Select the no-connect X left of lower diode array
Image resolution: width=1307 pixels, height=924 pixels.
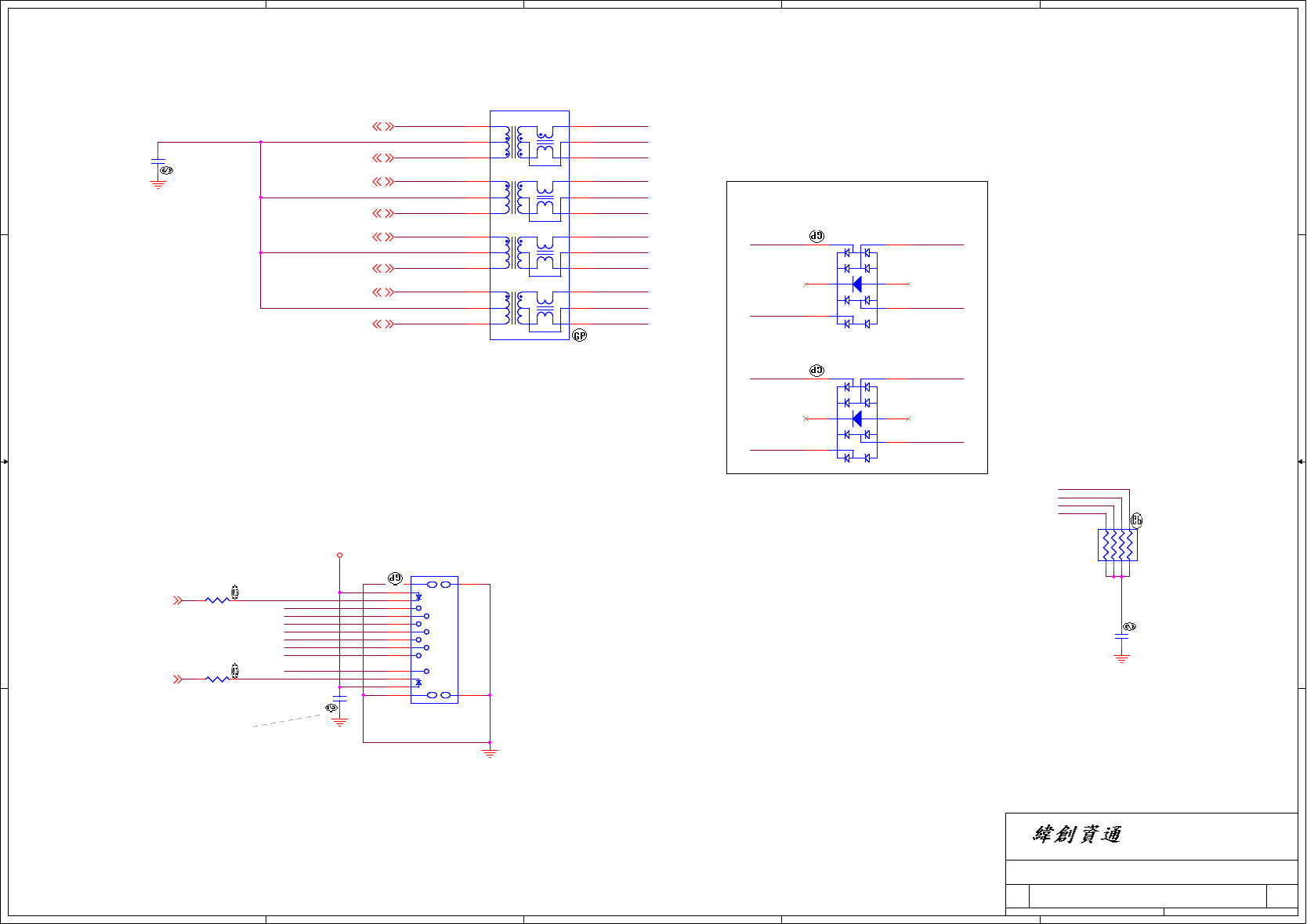pyautogui.click(x=806, y=419)
